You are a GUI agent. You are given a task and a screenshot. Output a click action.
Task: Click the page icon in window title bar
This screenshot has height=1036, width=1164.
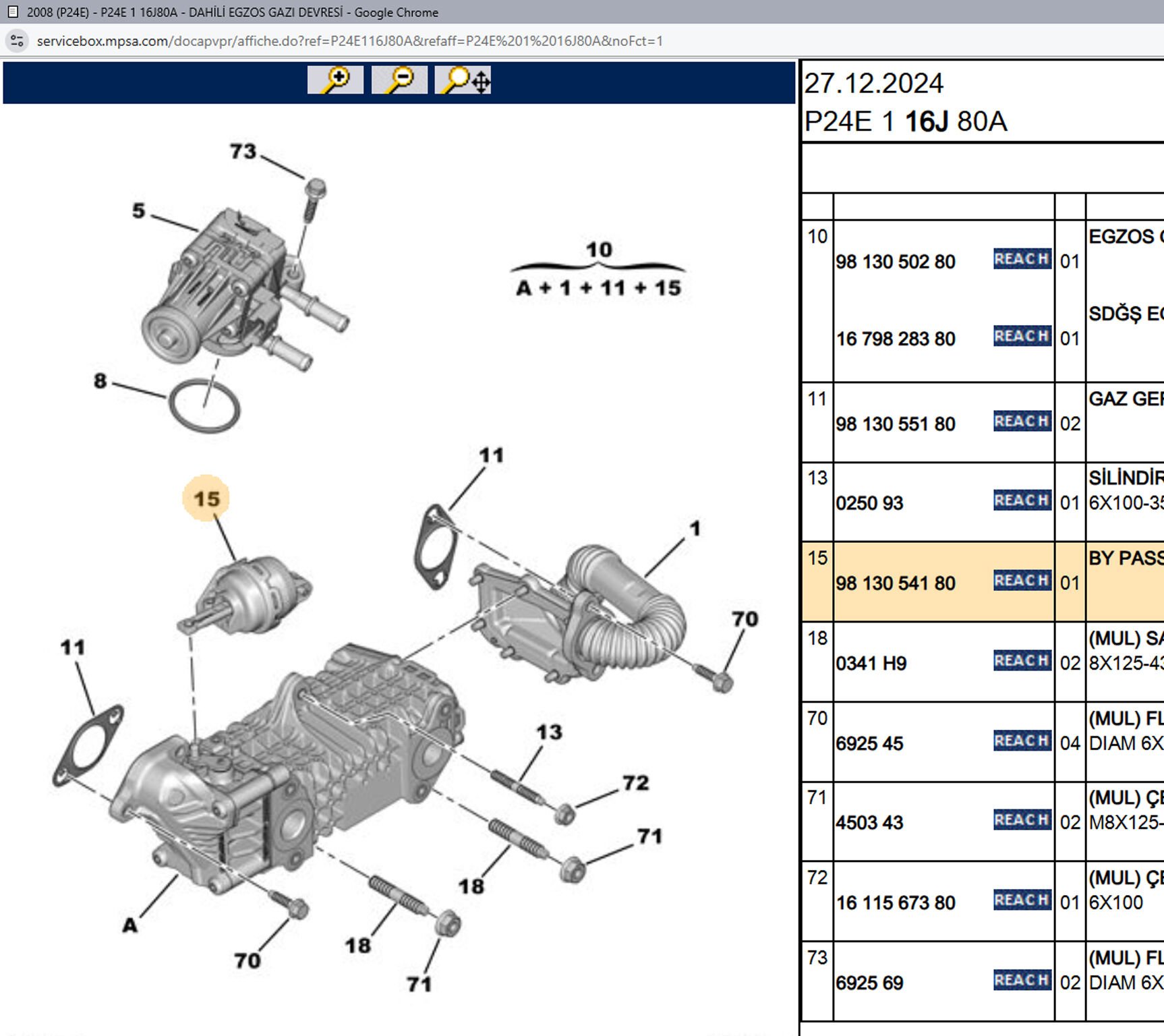[12, 12]
